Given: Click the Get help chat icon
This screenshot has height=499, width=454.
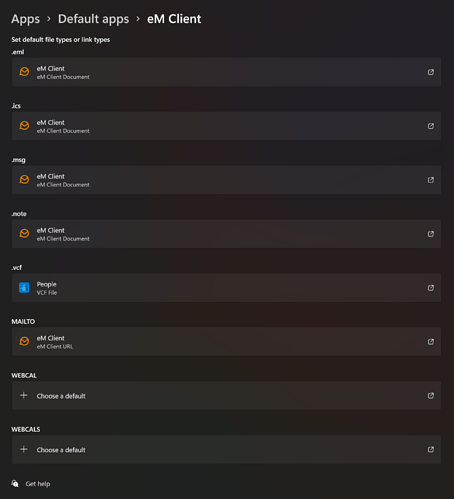Looking at the screenshot, I should (x=15, y=483).
